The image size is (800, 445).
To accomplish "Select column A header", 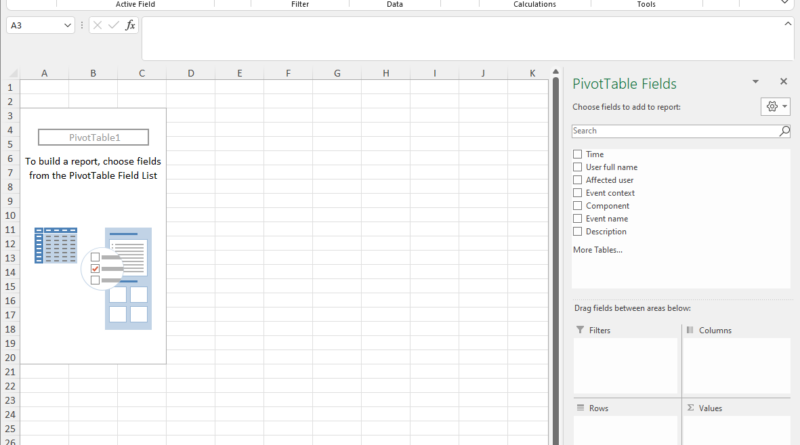I will coord(44,73).
